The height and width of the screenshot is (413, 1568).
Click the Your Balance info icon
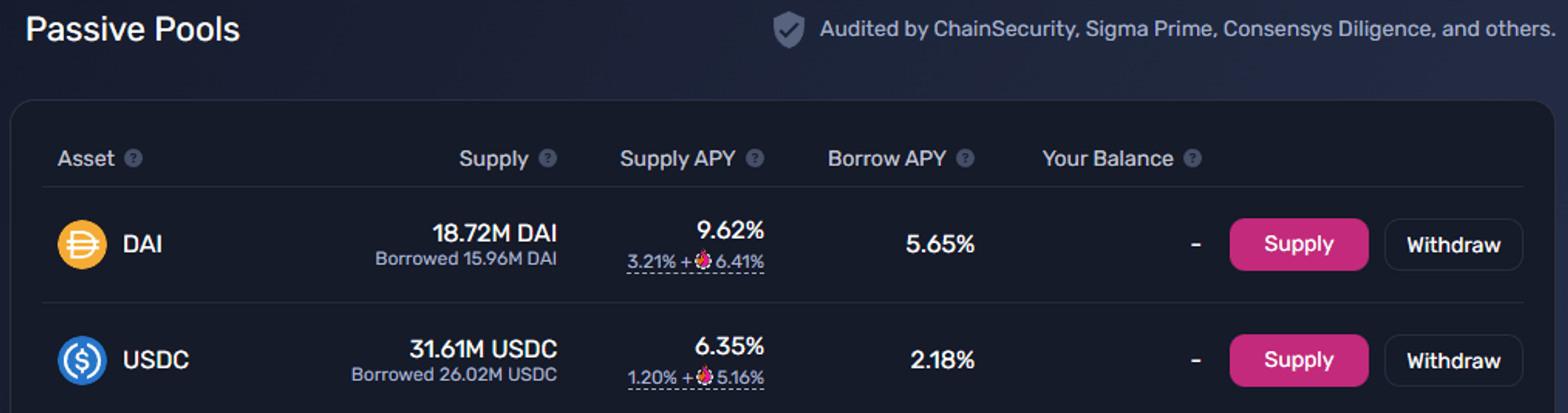[x=1192, y=158]
